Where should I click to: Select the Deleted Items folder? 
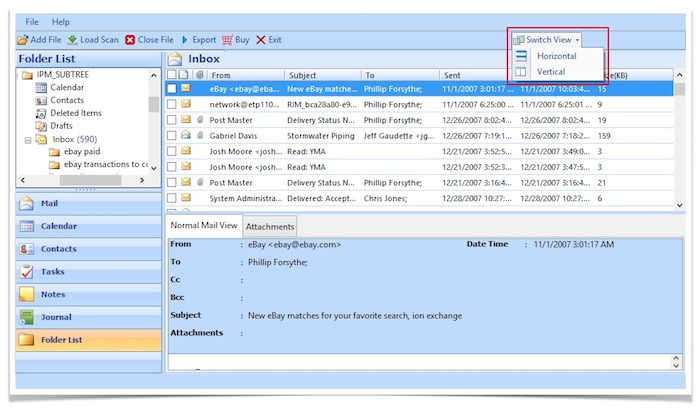76,113
